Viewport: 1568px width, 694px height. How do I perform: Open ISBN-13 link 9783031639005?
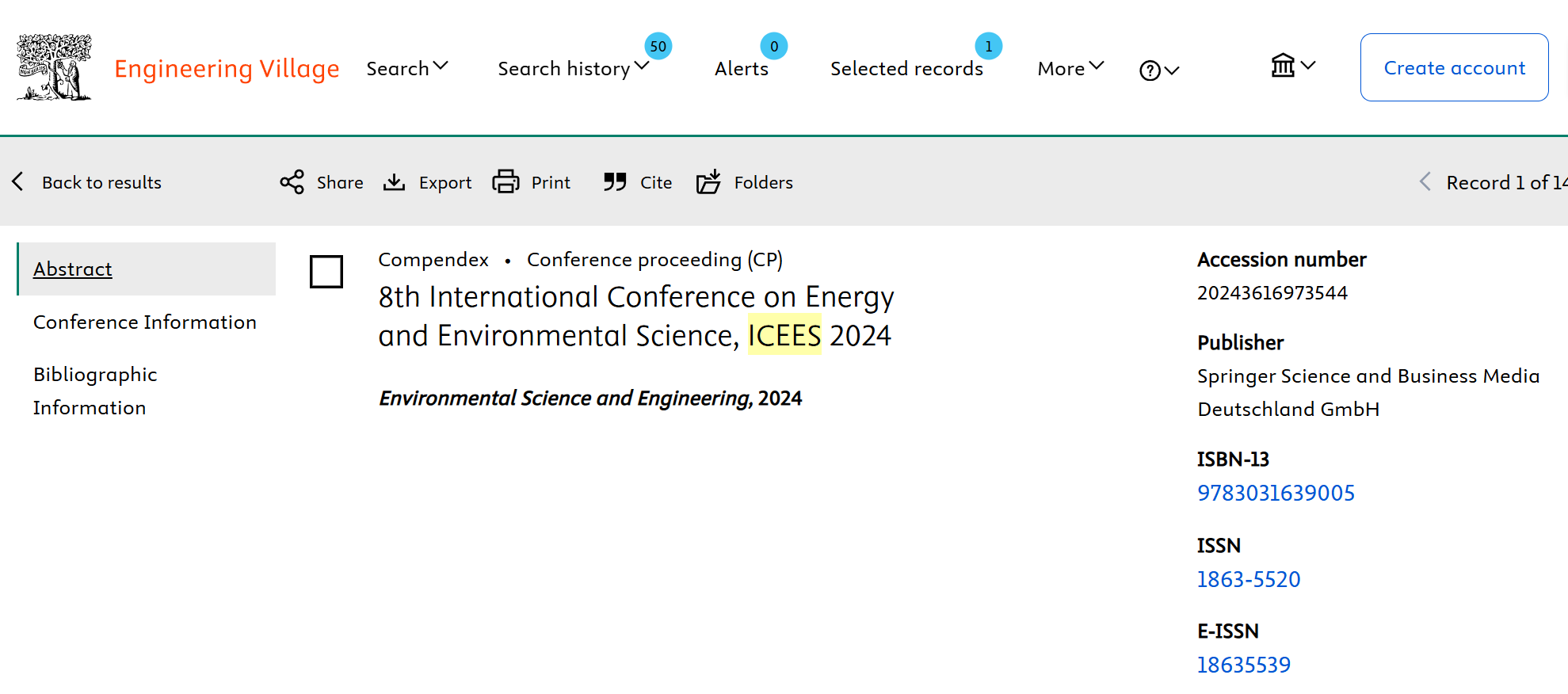[1276, 493]
